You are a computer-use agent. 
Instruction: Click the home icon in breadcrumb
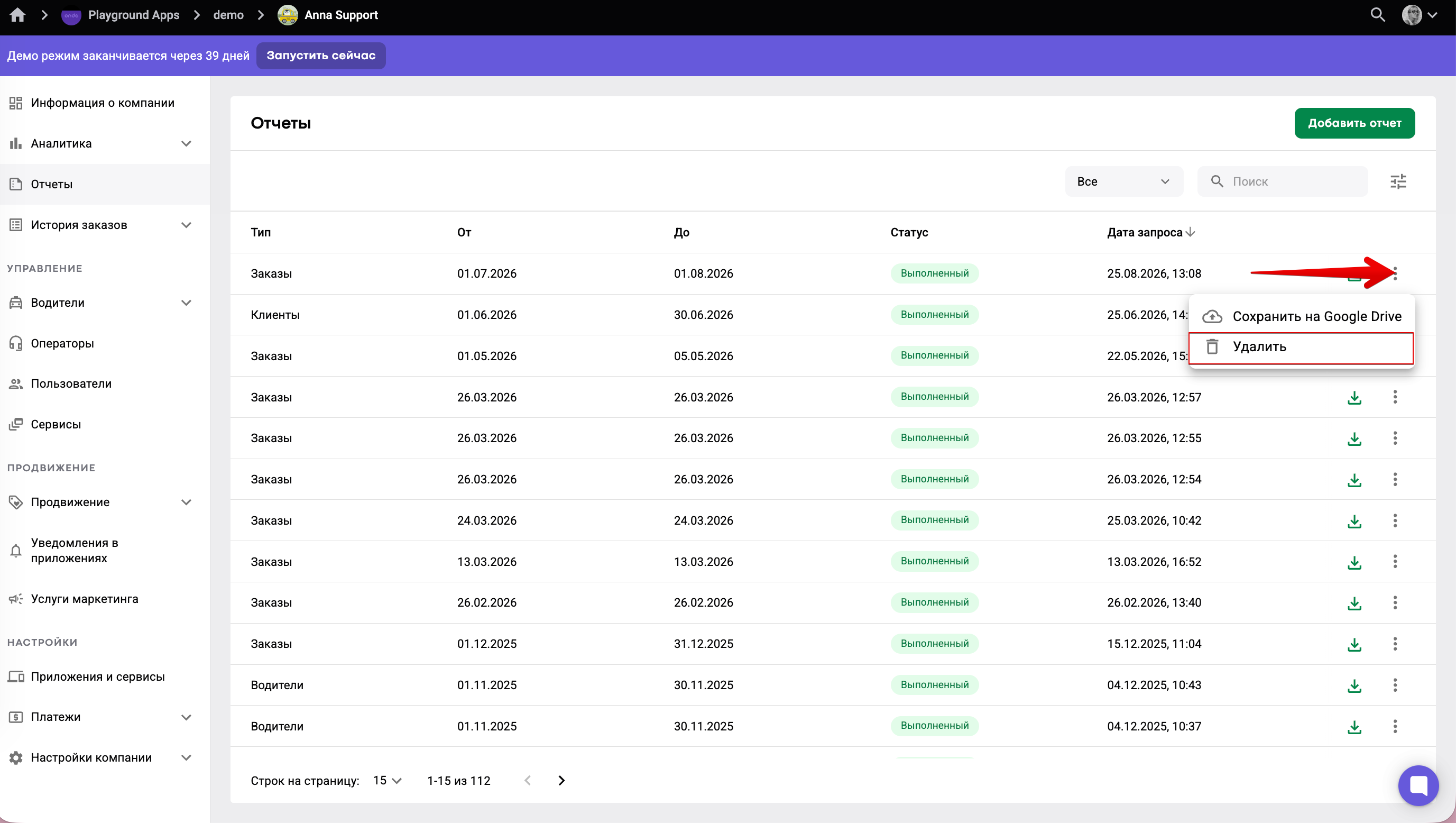tap(17, 15)
